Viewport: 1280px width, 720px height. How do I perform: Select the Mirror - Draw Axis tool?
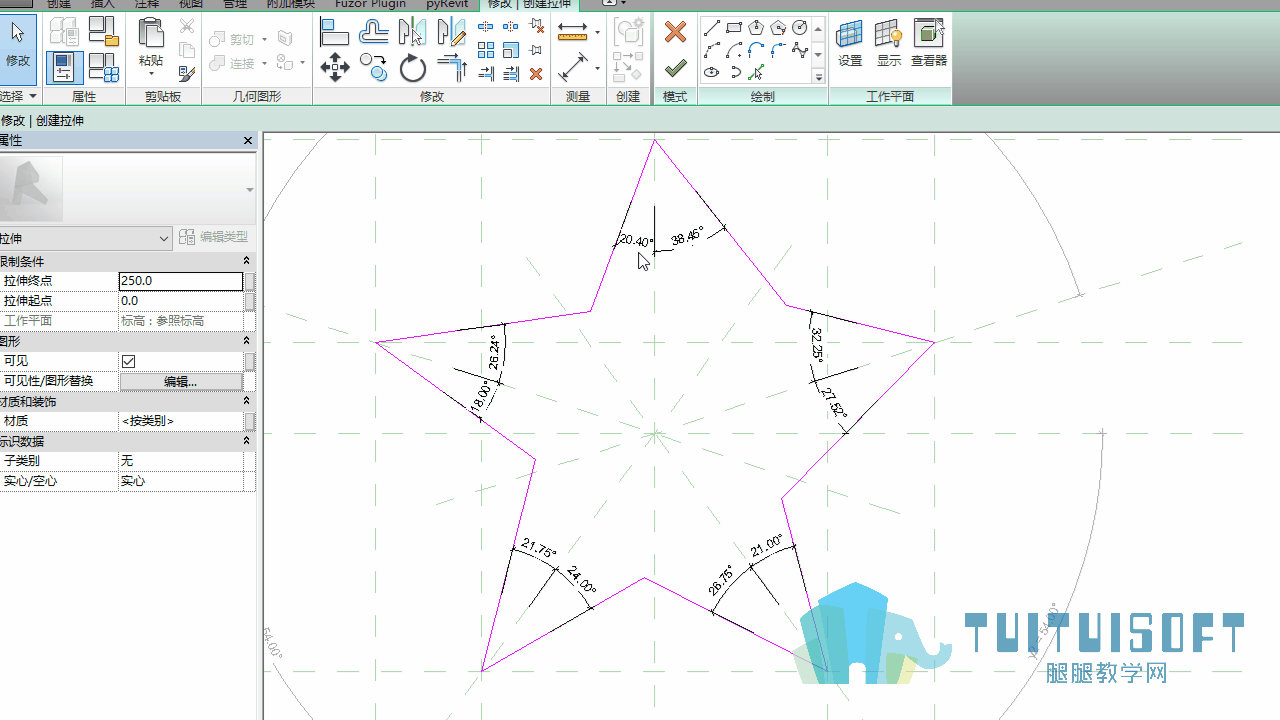coord(451,33)
